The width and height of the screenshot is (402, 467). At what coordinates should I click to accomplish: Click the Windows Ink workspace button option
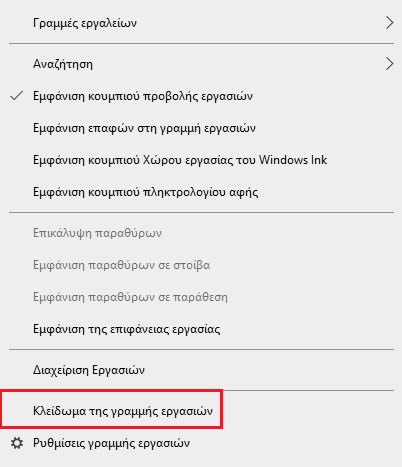[x=201, y=160]
